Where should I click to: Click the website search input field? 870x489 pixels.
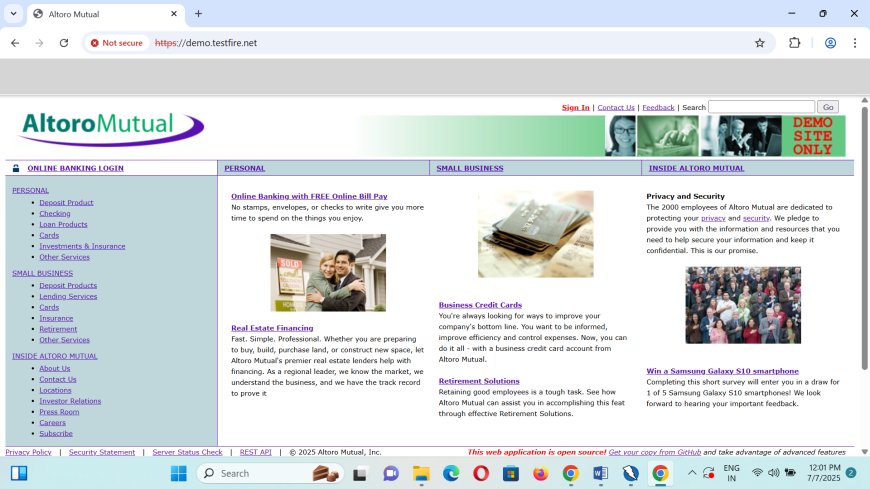pyautogui.click(x=761, y=107)
